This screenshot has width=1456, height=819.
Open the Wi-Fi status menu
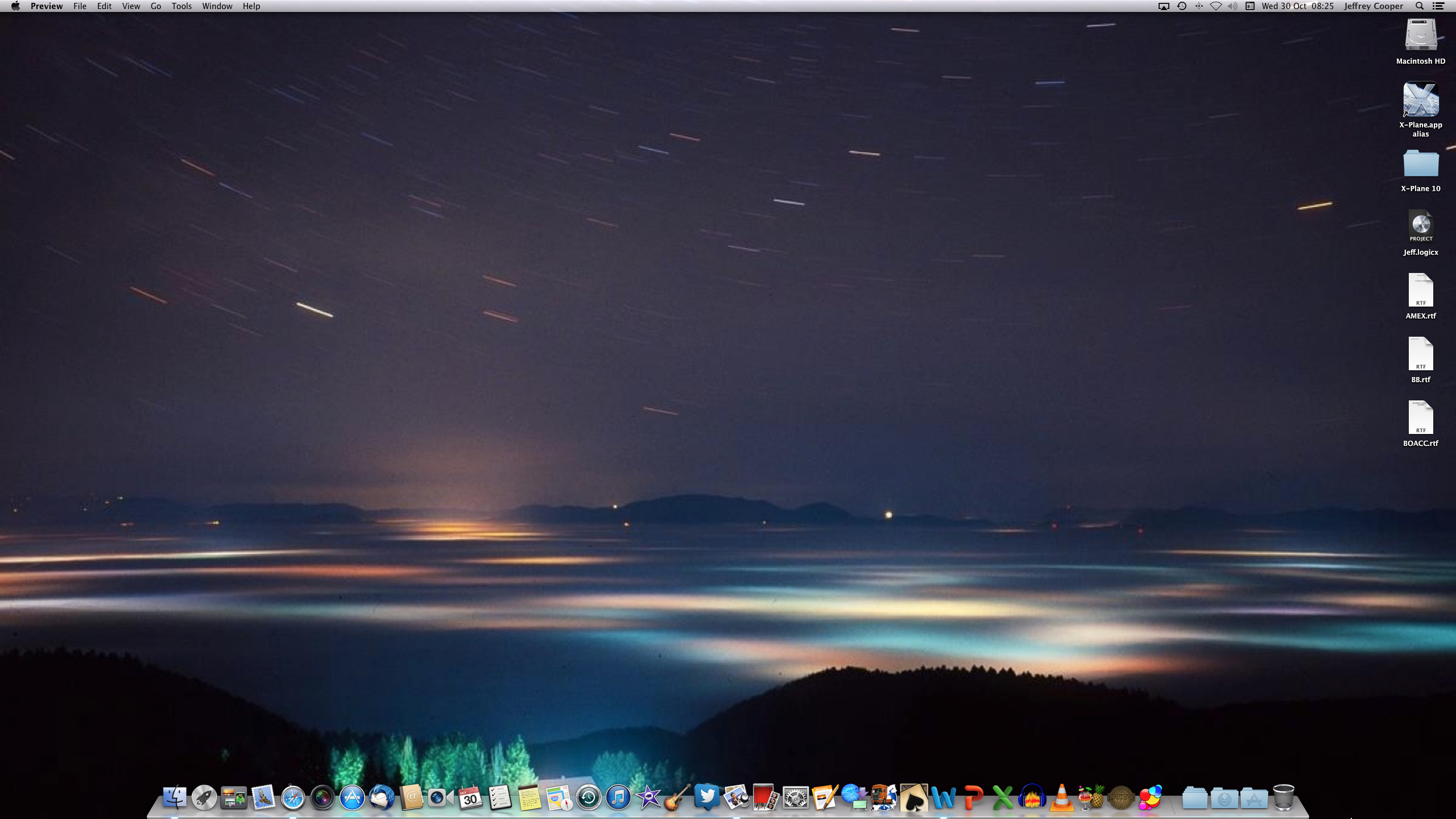pyautogui.click(x=1215, y=6)
